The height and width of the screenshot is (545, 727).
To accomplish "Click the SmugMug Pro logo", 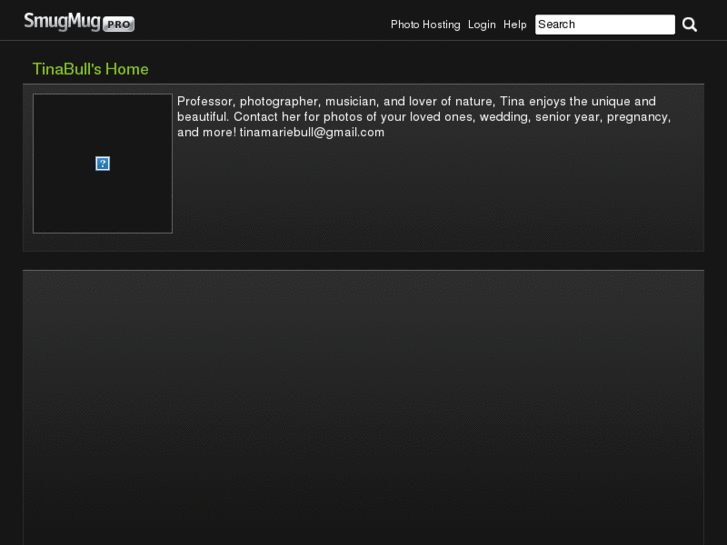I will tap(79, 22).
